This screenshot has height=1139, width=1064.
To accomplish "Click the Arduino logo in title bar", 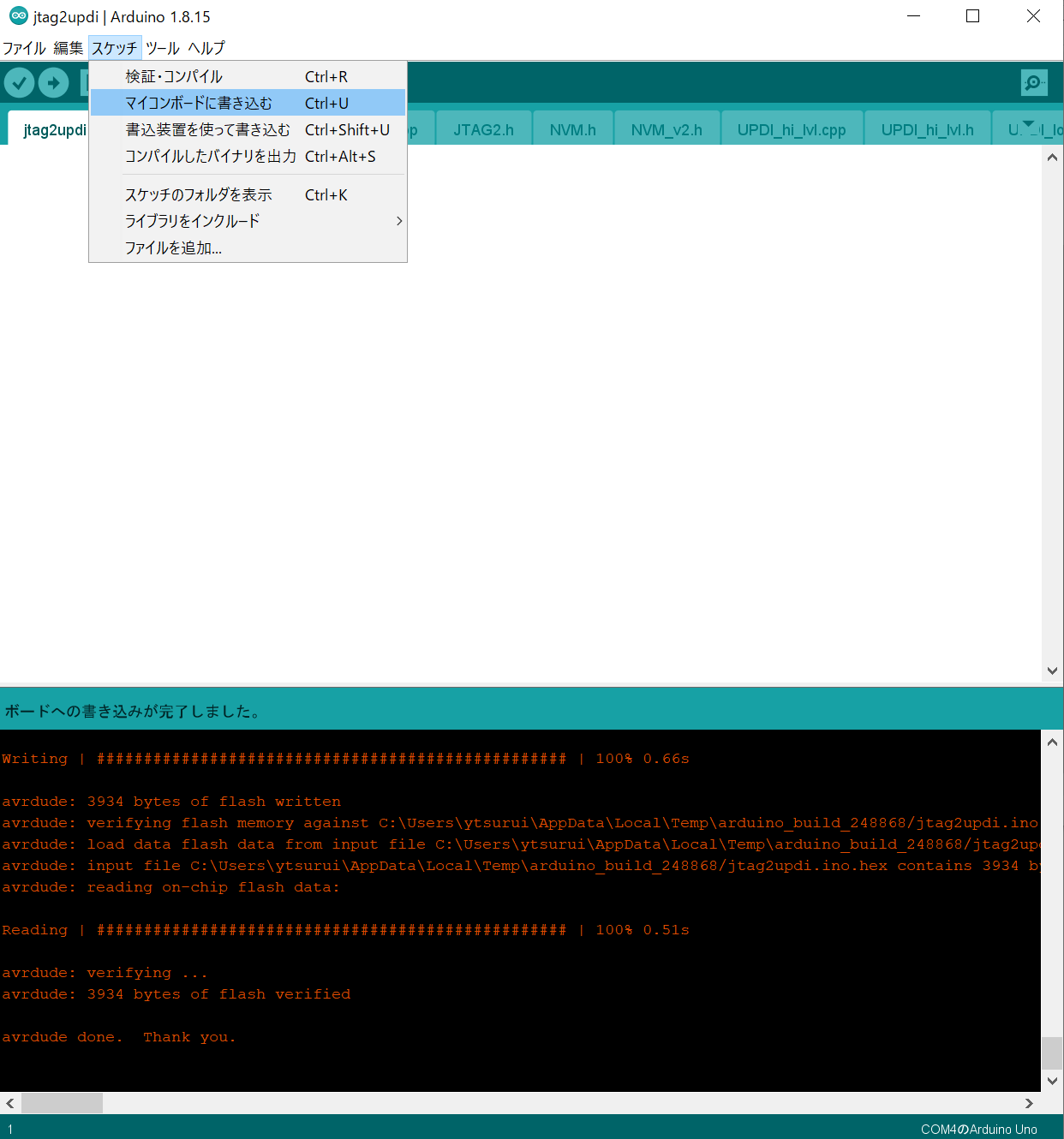I will click(18, 16).
